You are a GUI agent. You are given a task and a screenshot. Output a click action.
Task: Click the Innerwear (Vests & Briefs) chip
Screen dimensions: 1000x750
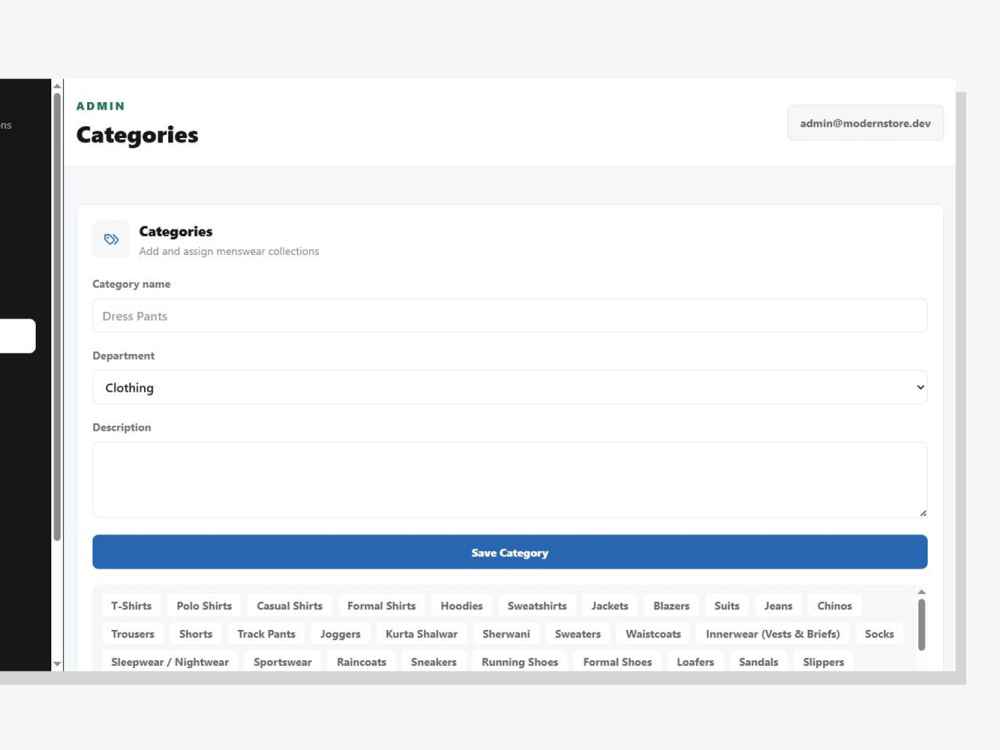[x=772, y=634]
